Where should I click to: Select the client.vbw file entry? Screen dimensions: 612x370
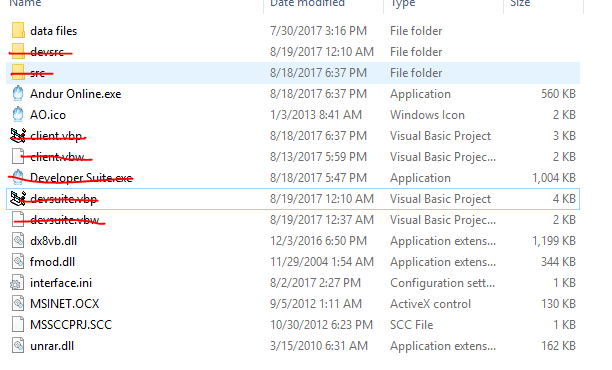pyautogui.click(x=57, y=157)
